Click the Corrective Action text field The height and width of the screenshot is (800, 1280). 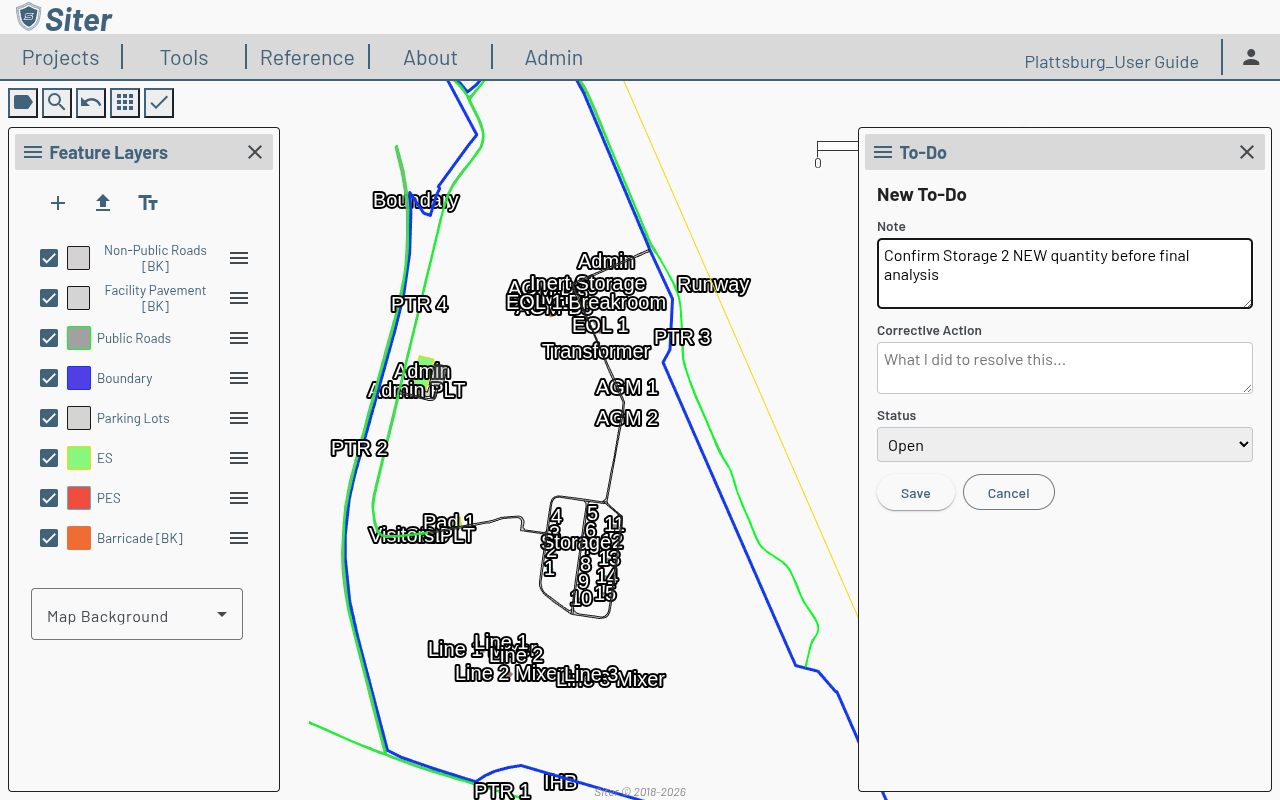(1065, 368)
